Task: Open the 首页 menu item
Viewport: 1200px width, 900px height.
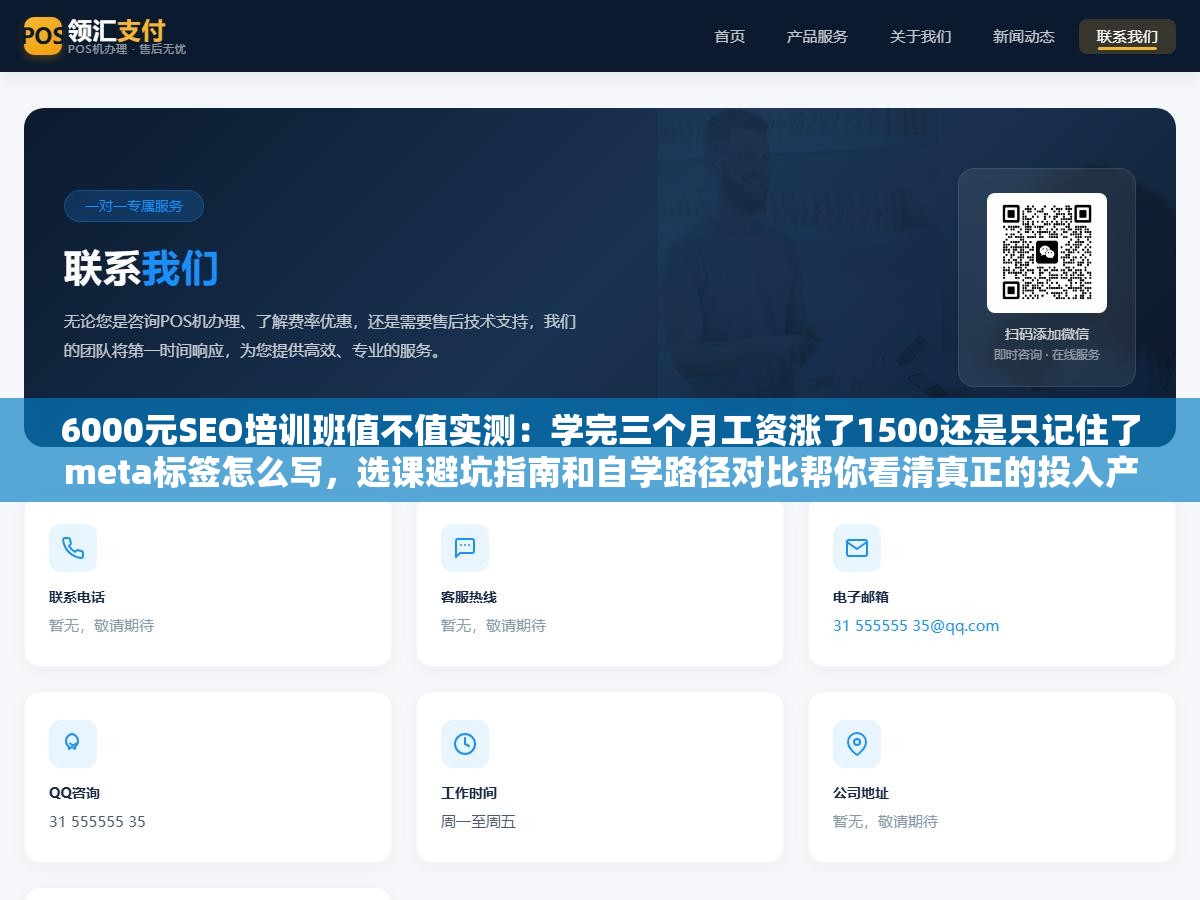Action: 730,36
